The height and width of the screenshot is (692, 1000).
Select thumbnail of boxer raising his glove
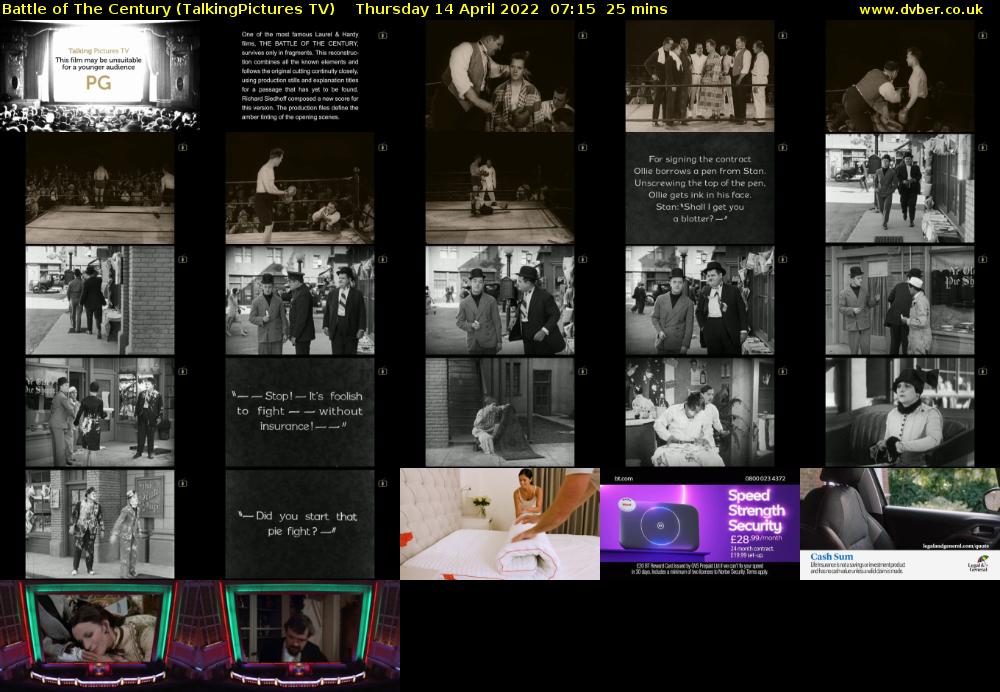[300, 188]
